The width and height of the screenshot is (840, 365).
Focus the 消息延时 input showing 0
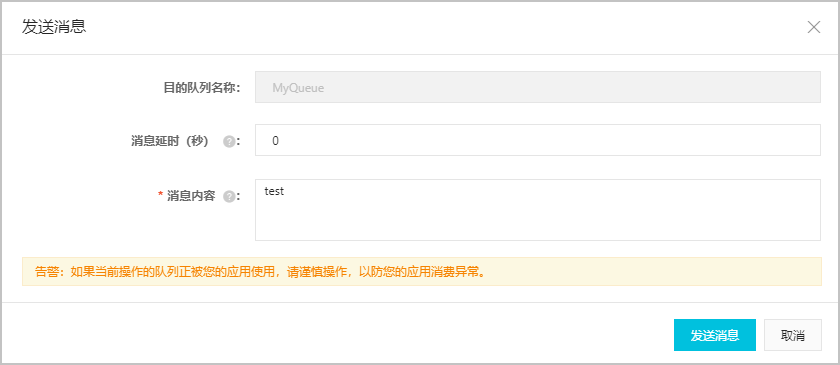[x=538, y=140]
